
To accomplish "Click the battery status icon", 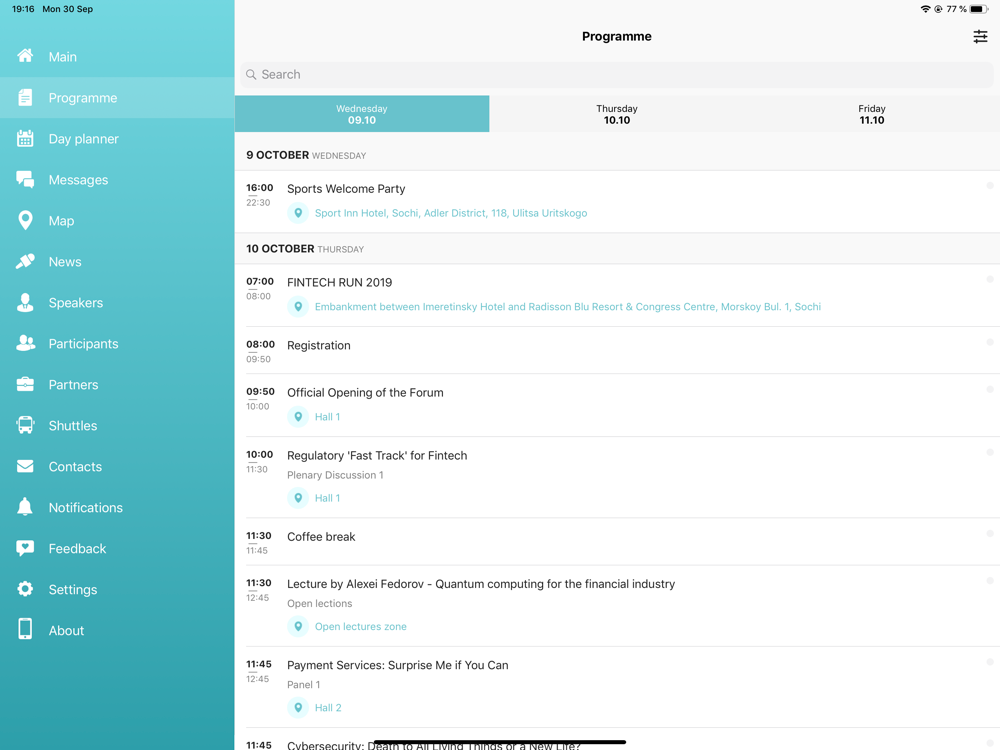I will click(979, 9).
